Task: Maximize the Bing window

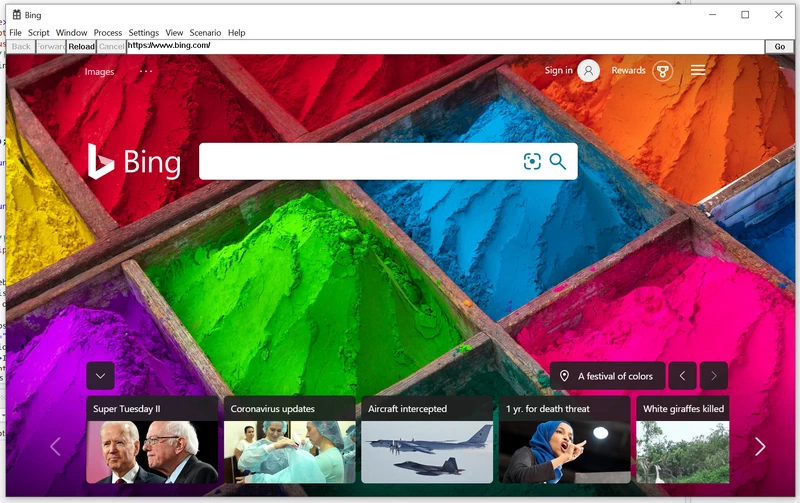Action: pyautogui.click(x=745, y=15)
